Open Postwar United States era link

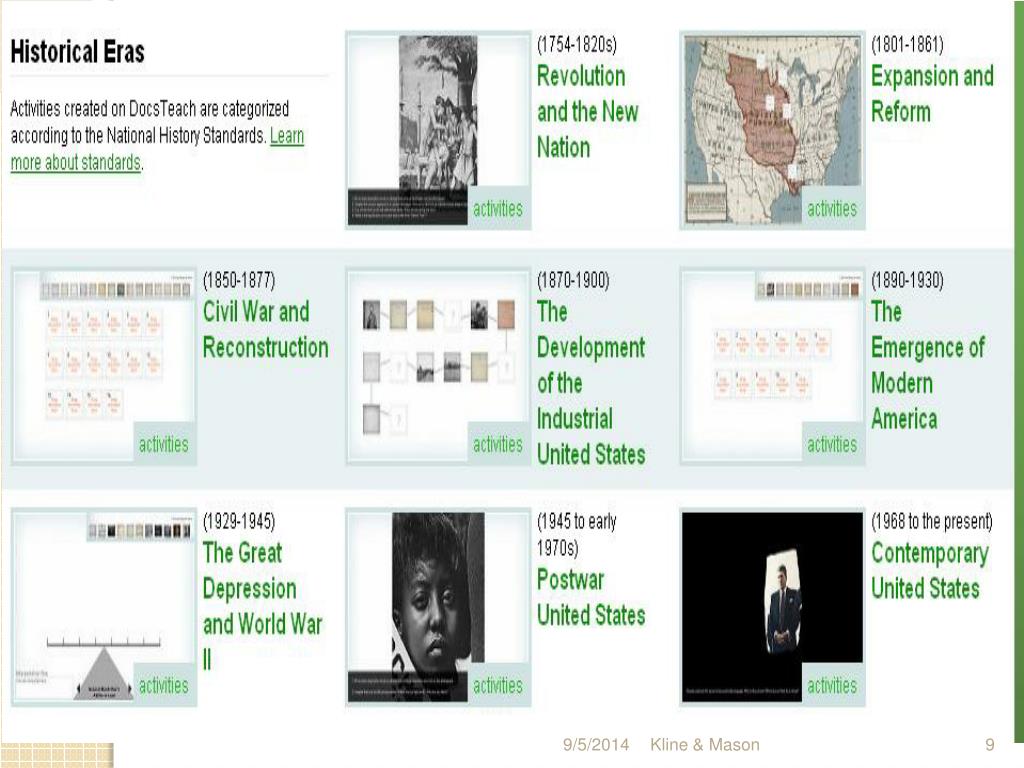[x=591, y=597]
